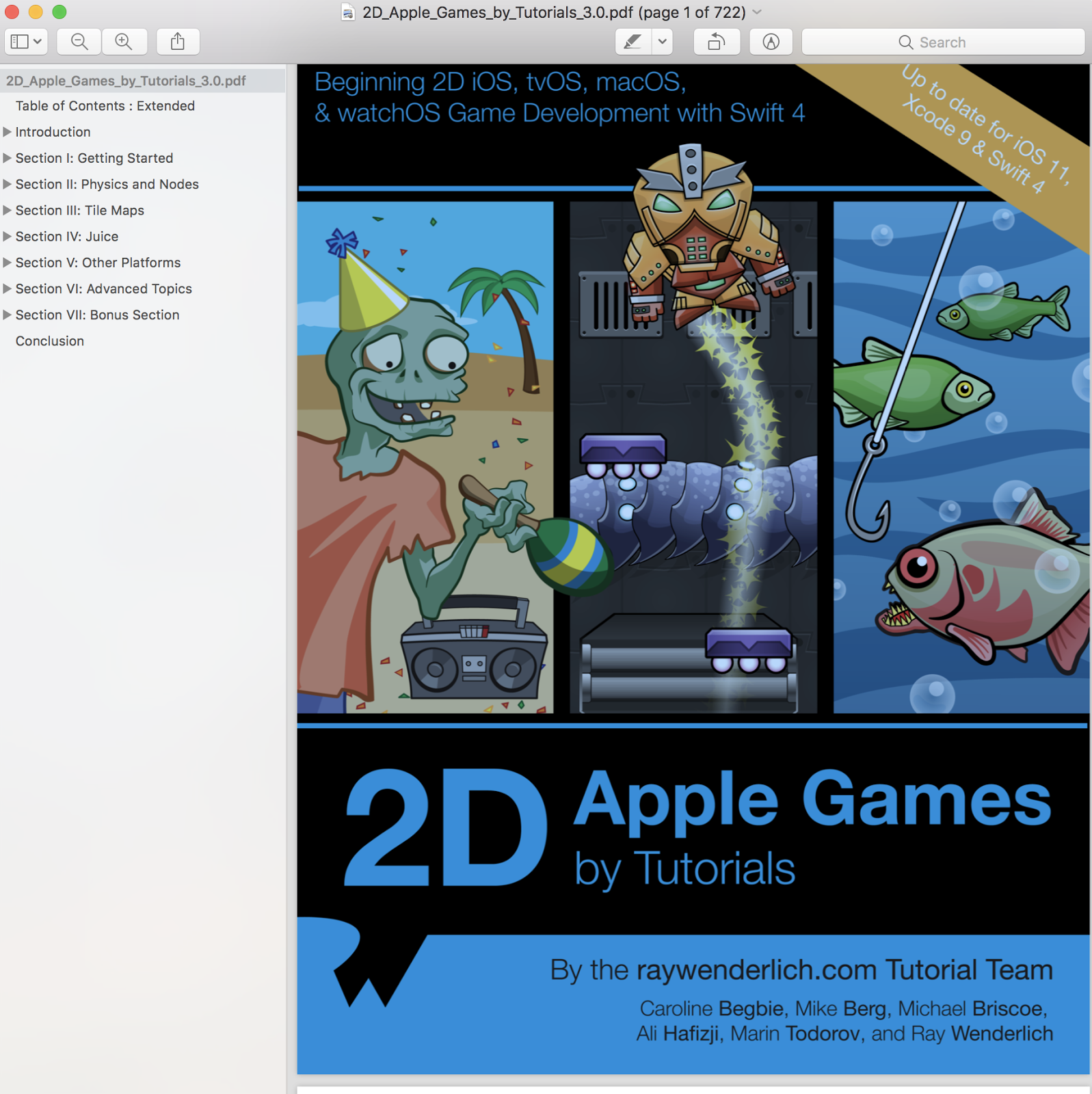Select the highlight pen tool
1092x1094 pixels.
tap(633, 42)
